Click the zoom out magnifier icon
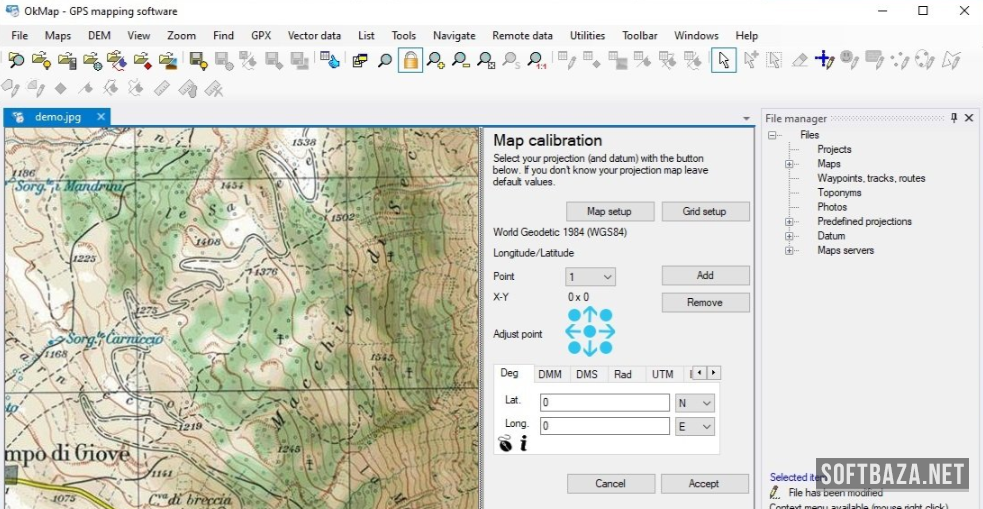 pos(461,60)
